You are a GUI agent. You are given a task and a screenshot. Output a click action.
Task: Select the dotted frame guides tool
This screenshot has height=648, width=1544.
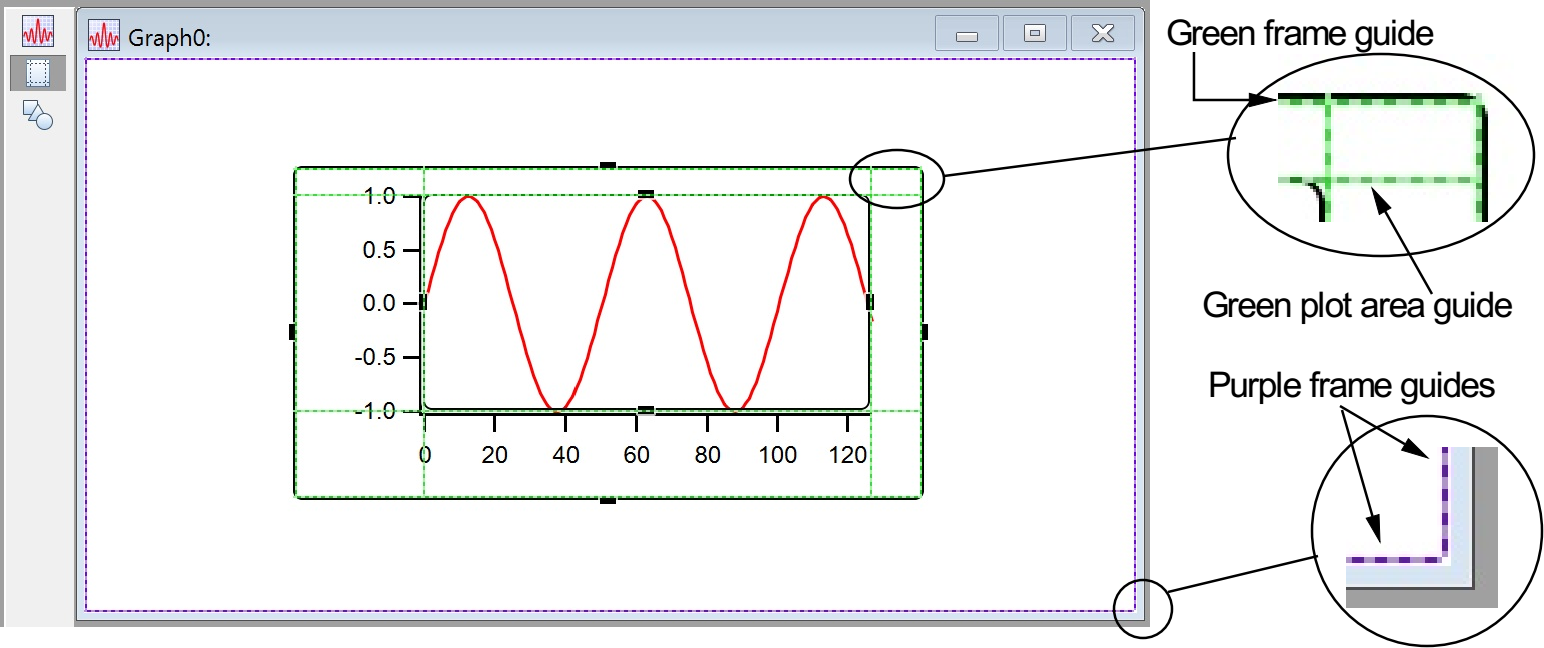click(x=38, y=73)
